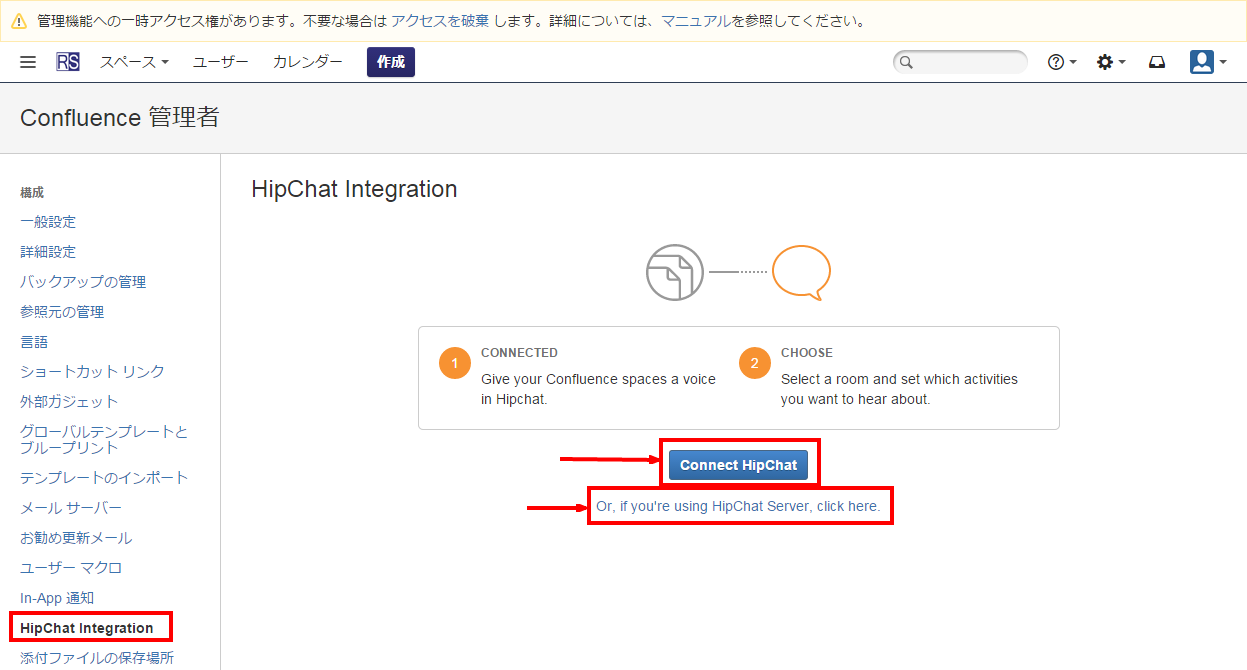Click the 作成 create button

pos(391,62)
